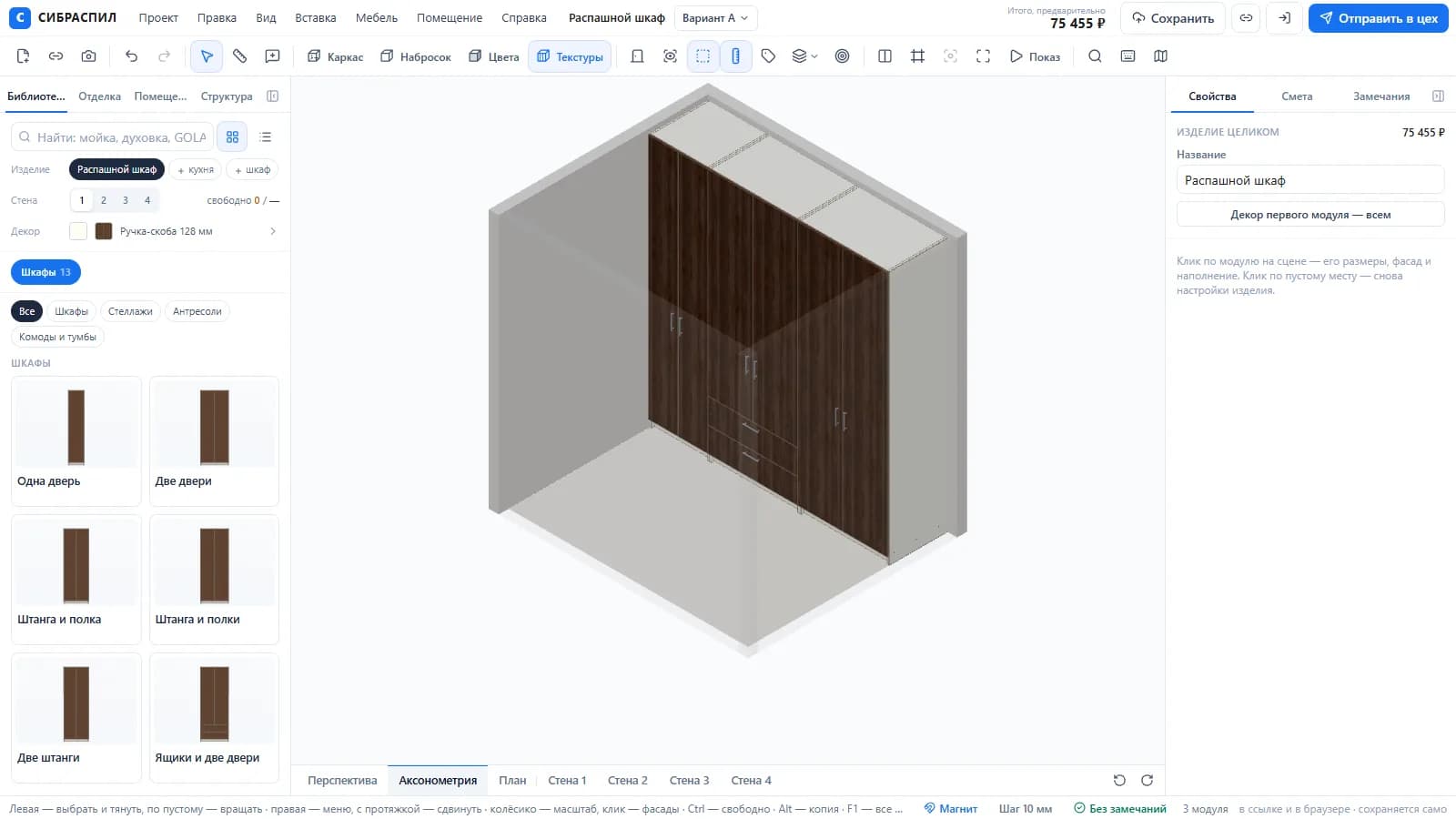The width and height of the screenshot is (1456, 819).
Task: Undo the last action
Action: pos(131,56)
